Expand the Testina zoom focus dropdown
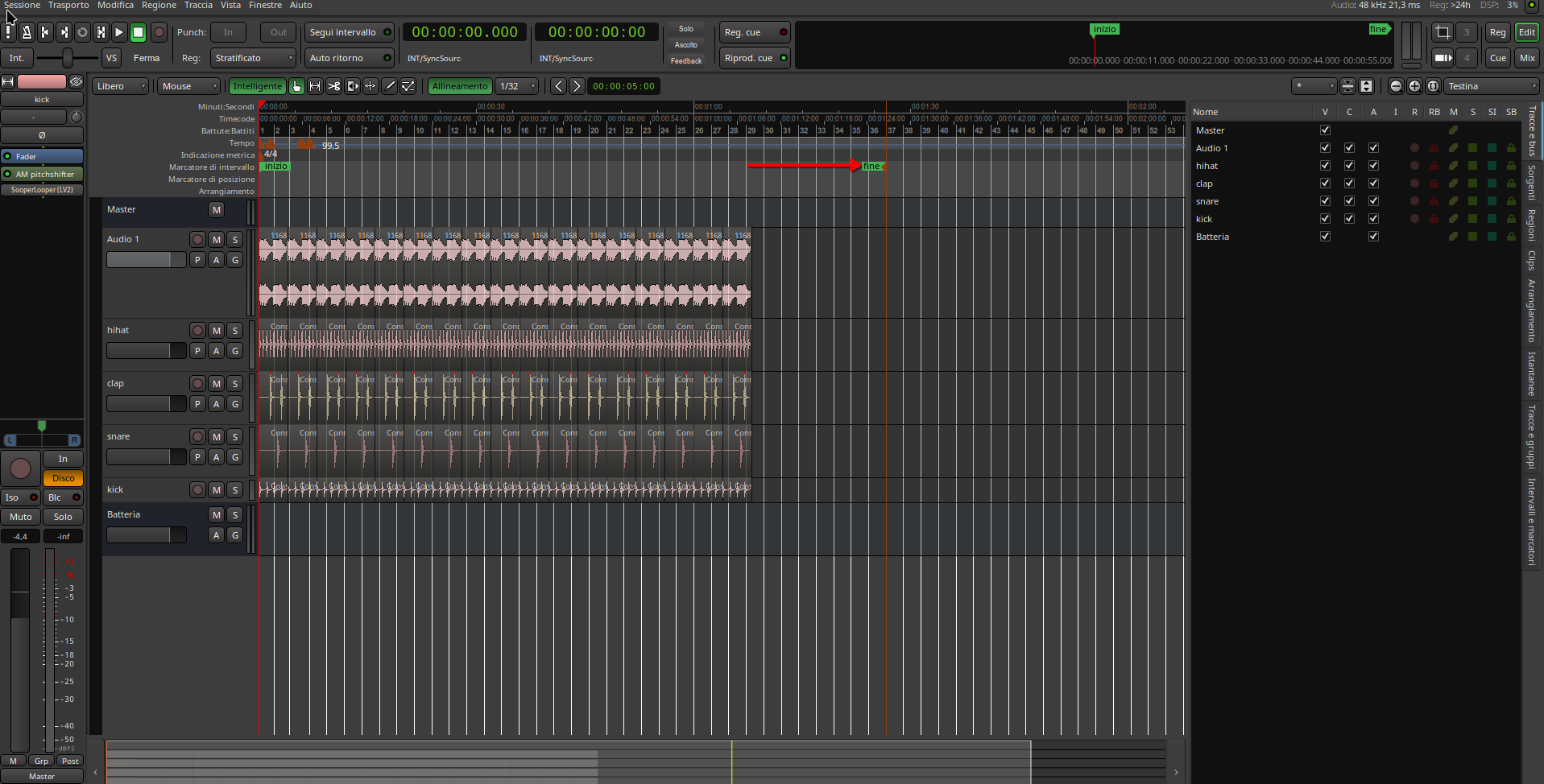Viewport: 1544px width, 784px height. tap(1492, 86)
